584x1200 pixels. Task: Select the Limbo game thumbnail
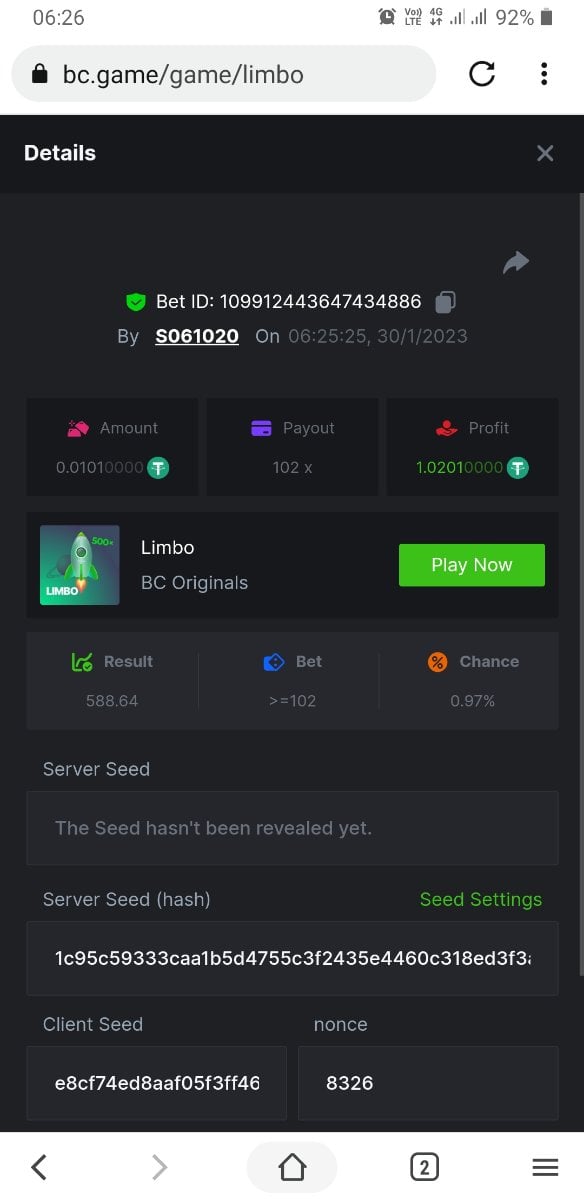[x=80, y=565]
